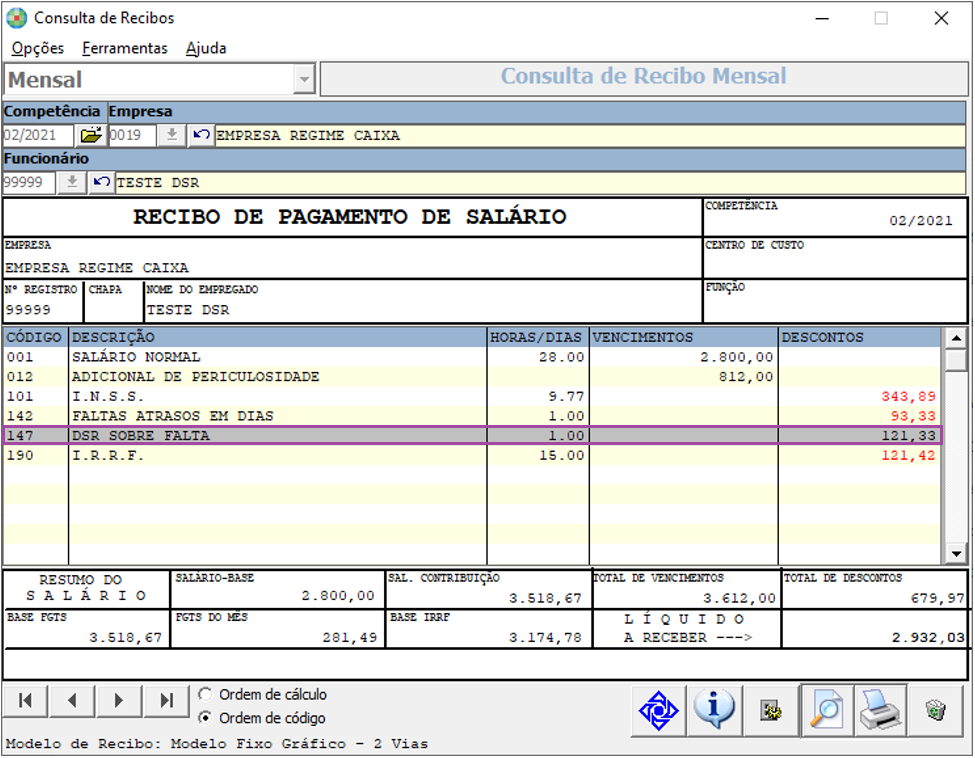Open the Opções menu
The image size is (975, 758).
click(37, 49)
